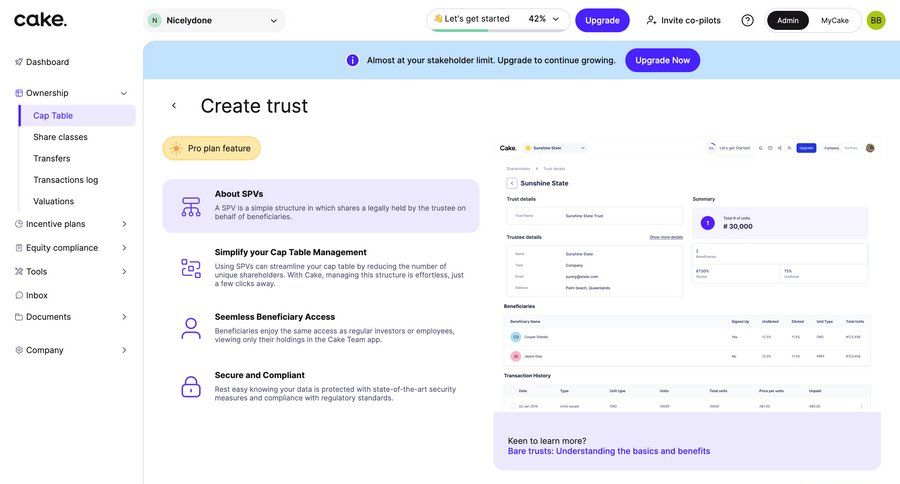Expand the Incentive plans section

point(124,224)
